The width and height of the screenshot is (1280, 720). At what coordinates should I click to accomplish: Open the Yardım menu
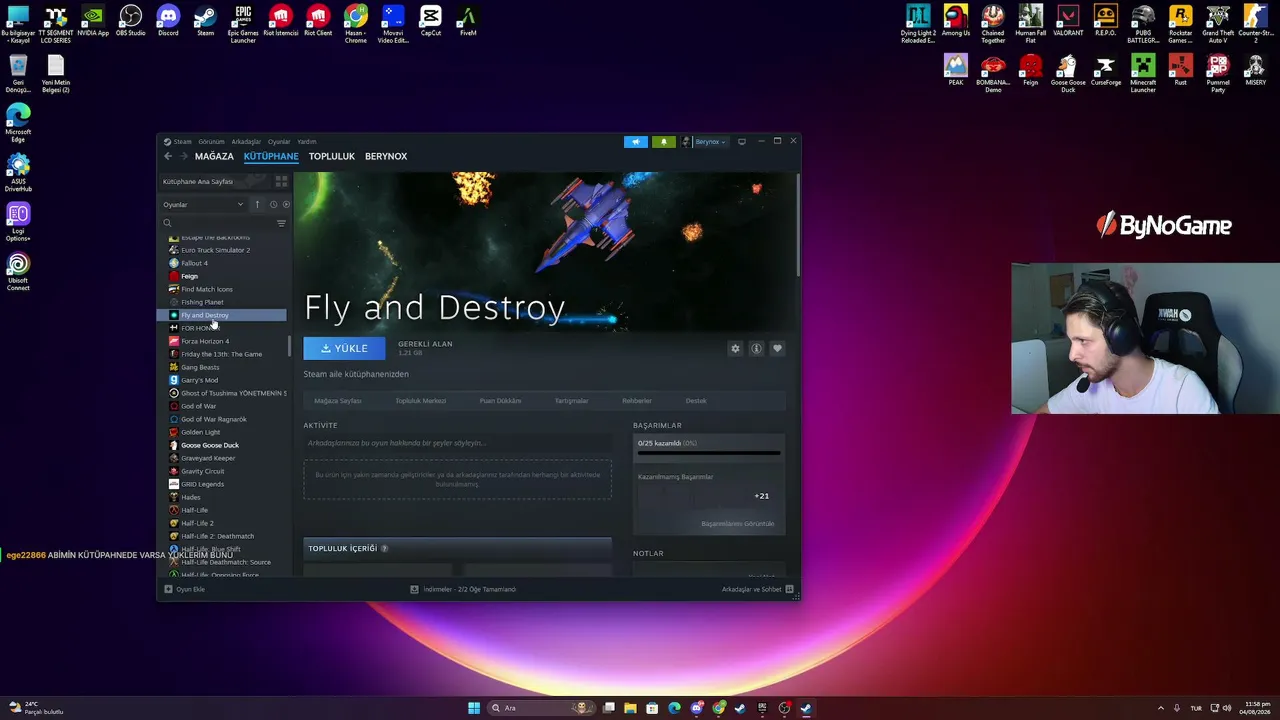click(307, 142)
